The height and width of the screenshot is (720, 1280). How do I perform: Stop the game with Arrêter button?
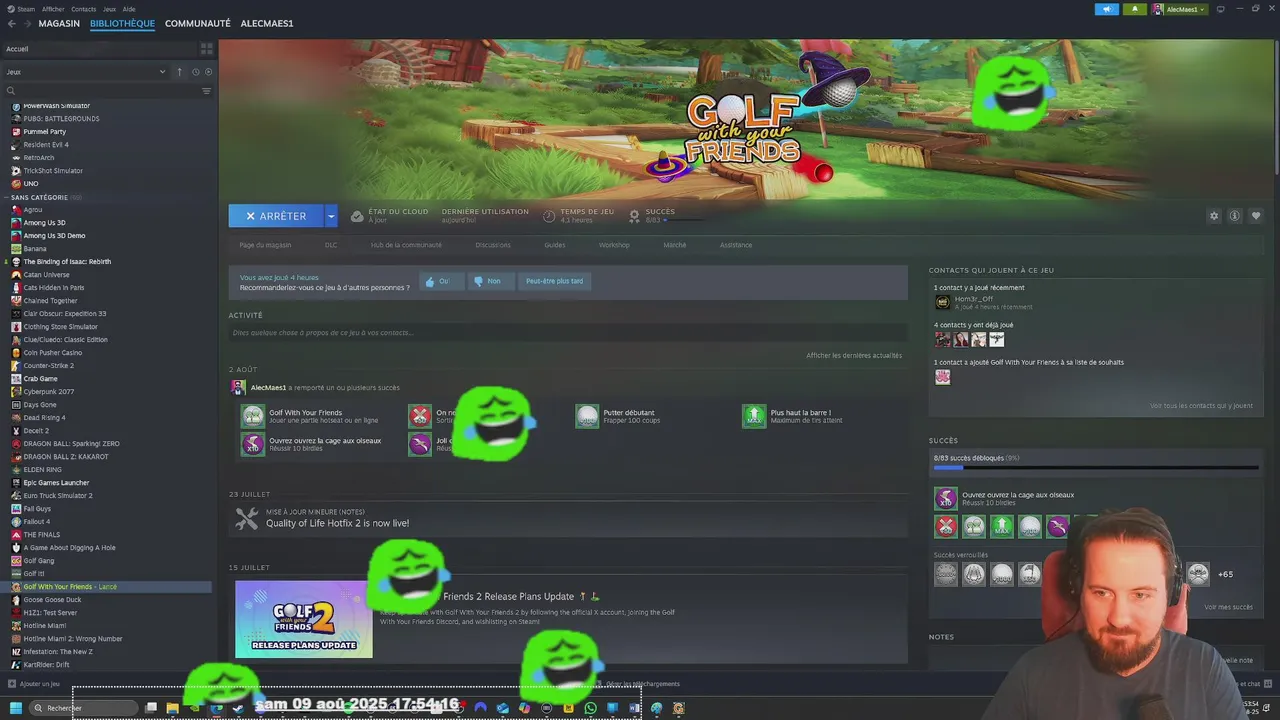276,216
